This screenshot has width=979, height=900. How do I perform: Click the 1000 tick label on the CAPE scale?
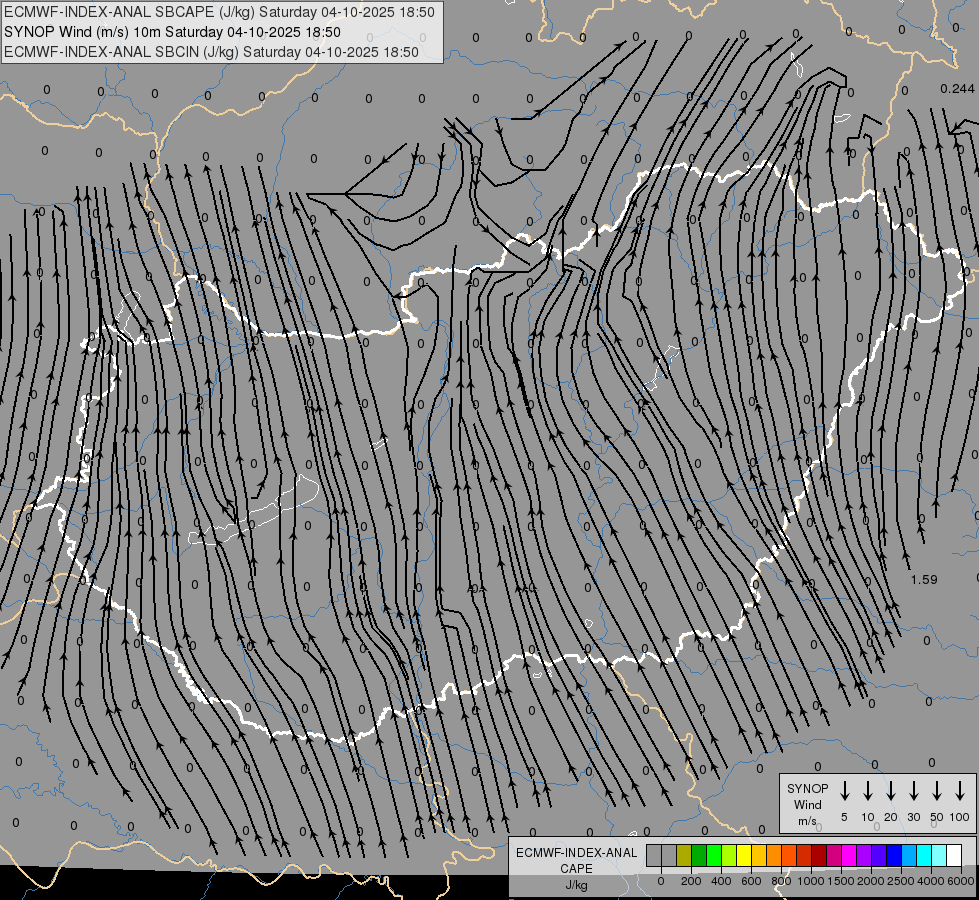coord(811,881)
